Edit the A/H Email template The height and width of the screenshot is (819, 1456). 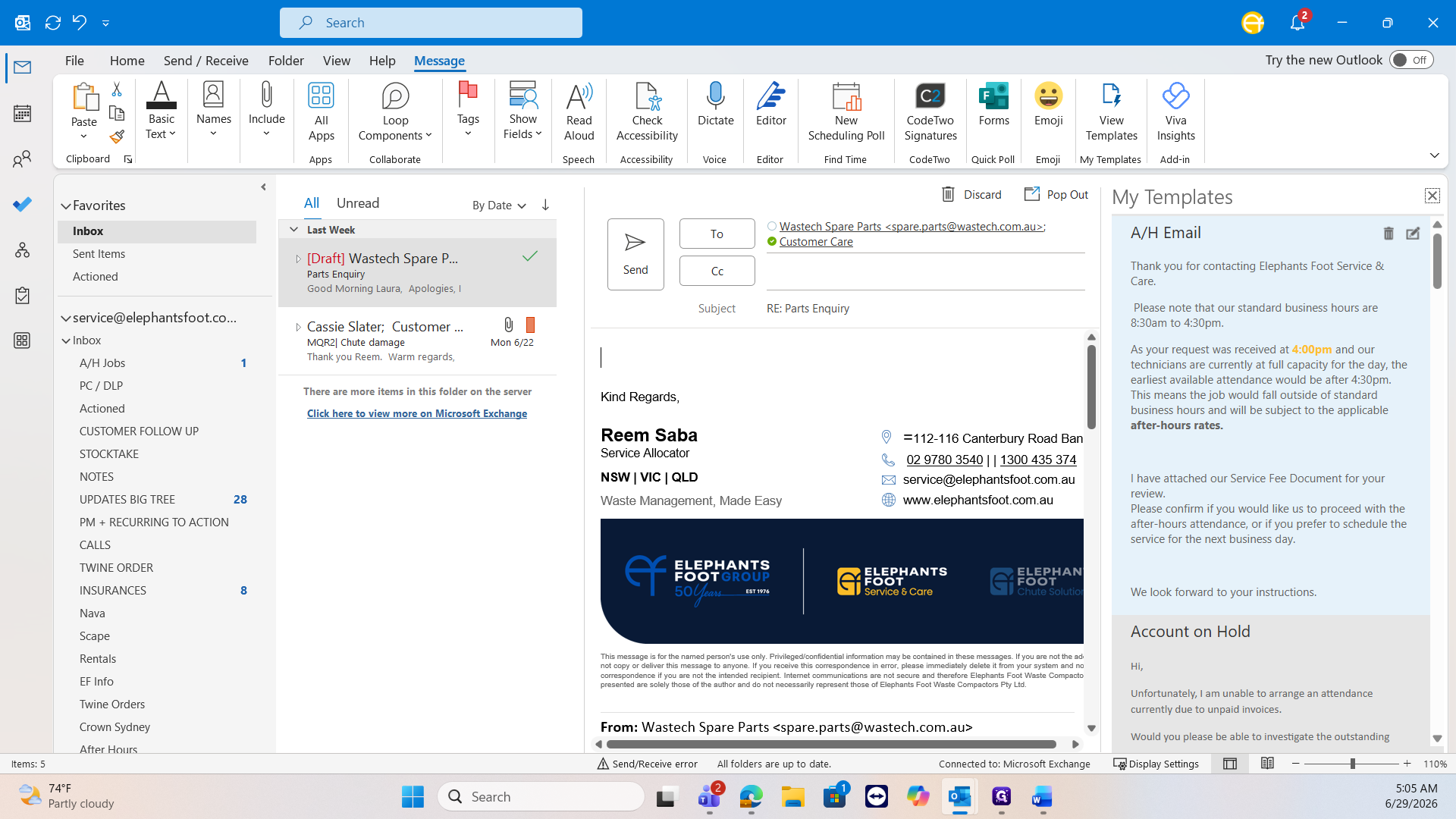(1413, 234)
